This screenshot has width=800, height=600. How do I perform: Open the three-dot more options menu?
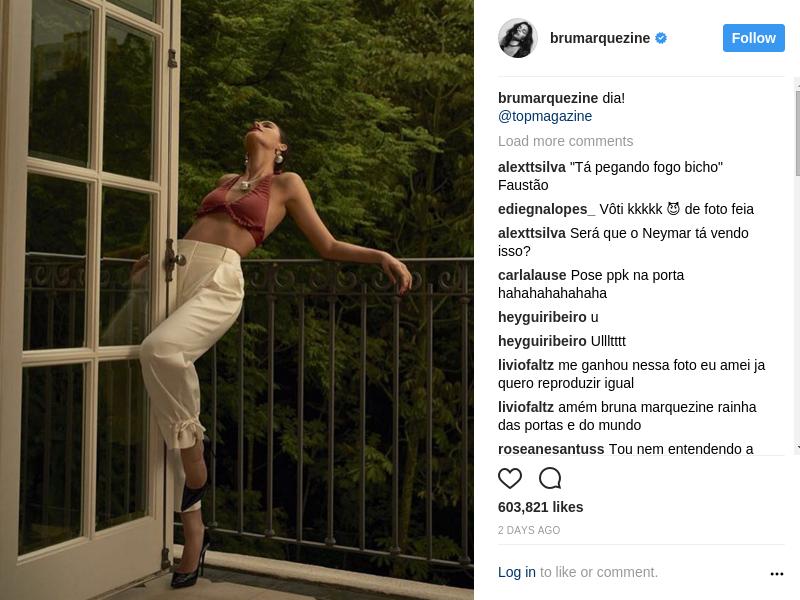coord(777,574)
